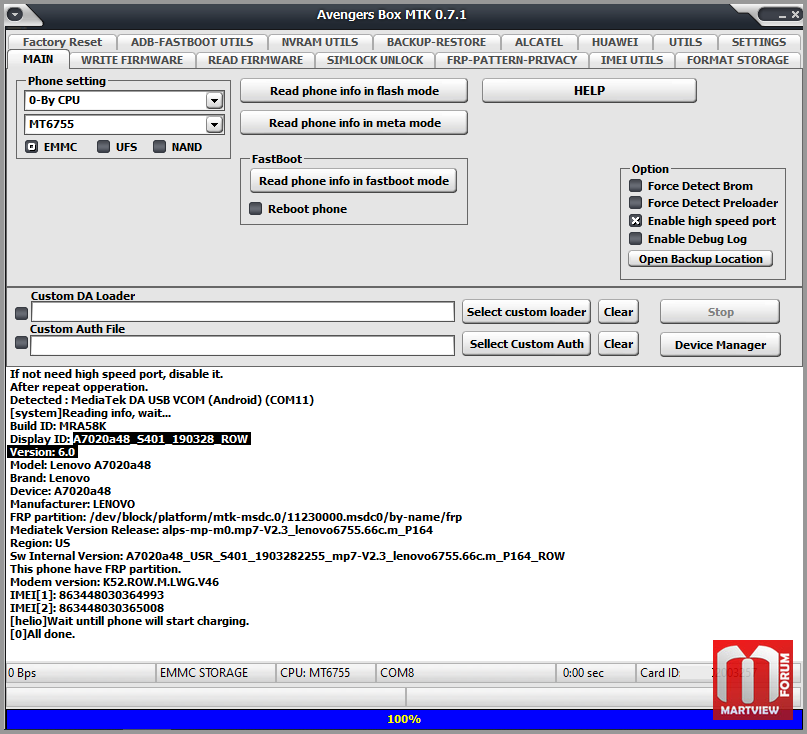Image resolution: width=807 pixels, height=734 pixels.
Task: Tick the Reboot phone checkbox
Action: [x=255, y=208]
